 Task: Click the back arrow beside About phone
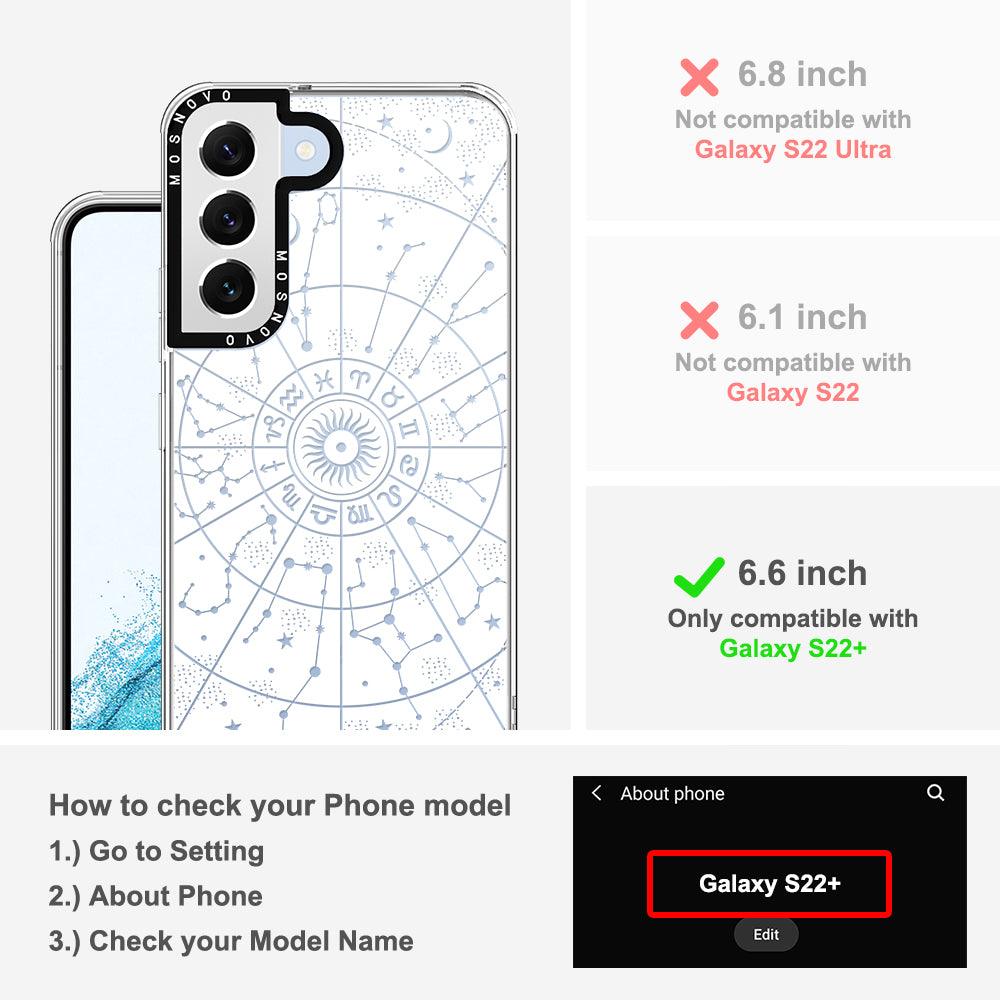pos(596,793)
